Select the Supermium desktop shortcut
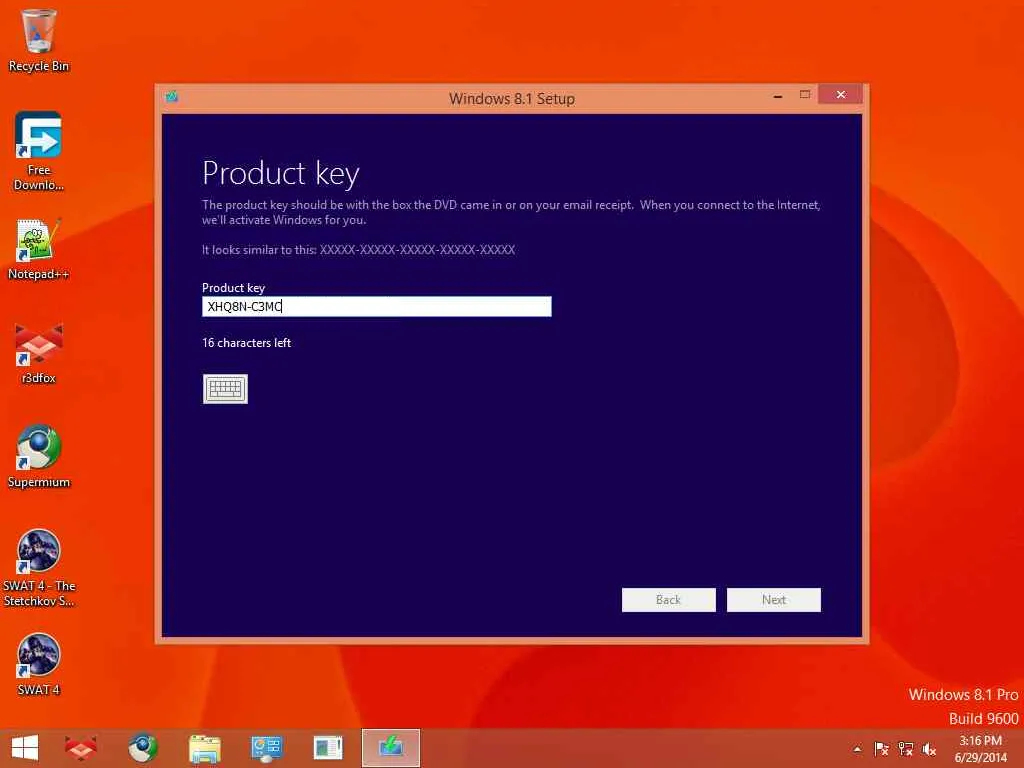Image resolution: width=1024 pixels, height=768 pixels. pos(39,456)
